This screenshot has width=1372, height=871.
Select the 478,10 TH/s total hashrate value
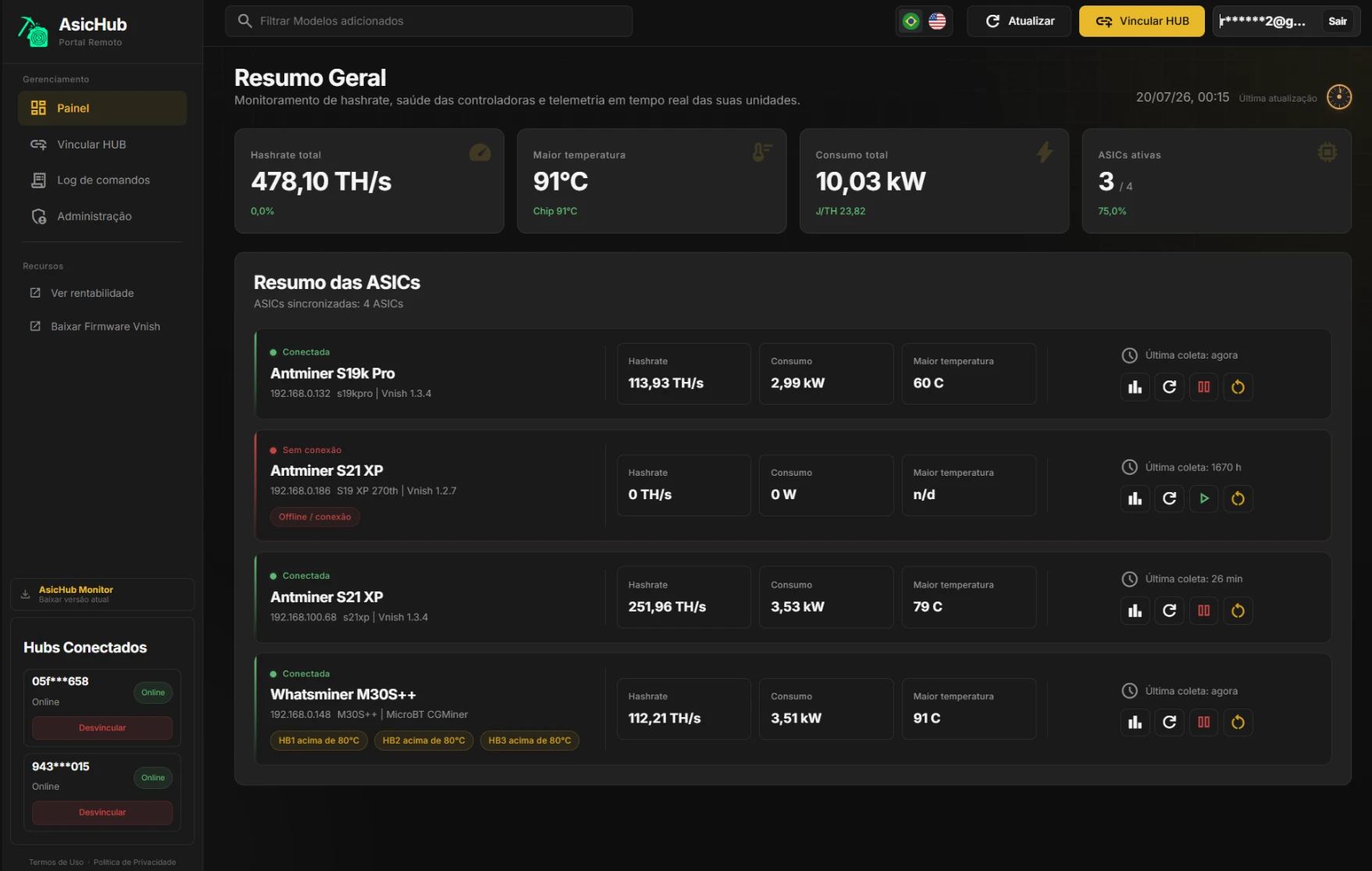321,182
